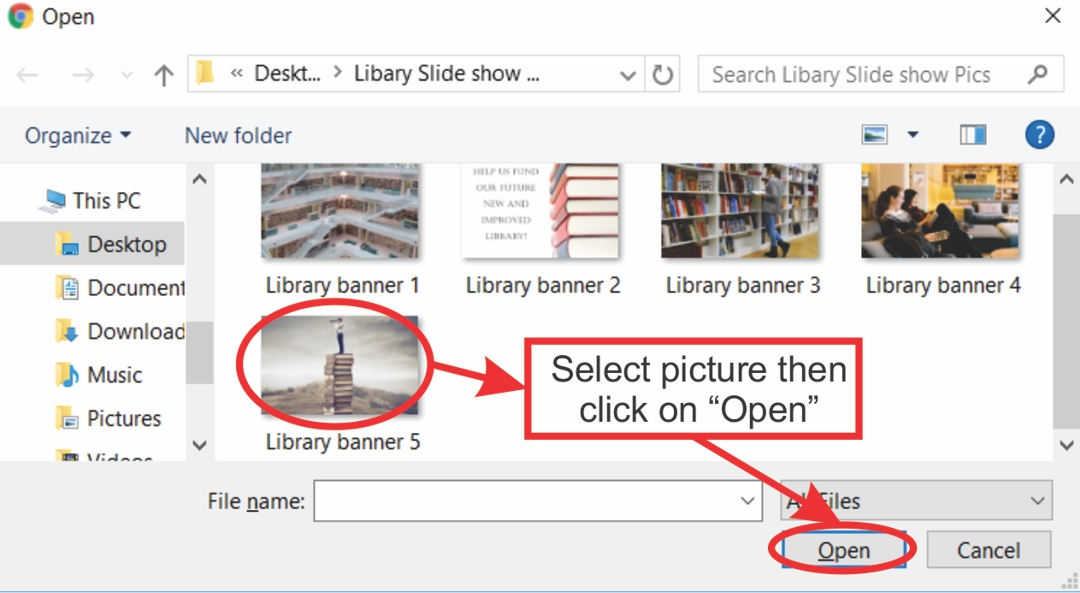Image resolution: width=1080 pixels, height=593 pixels.
Task: Click New folder in the toolbar
Action: coord(238,136)
